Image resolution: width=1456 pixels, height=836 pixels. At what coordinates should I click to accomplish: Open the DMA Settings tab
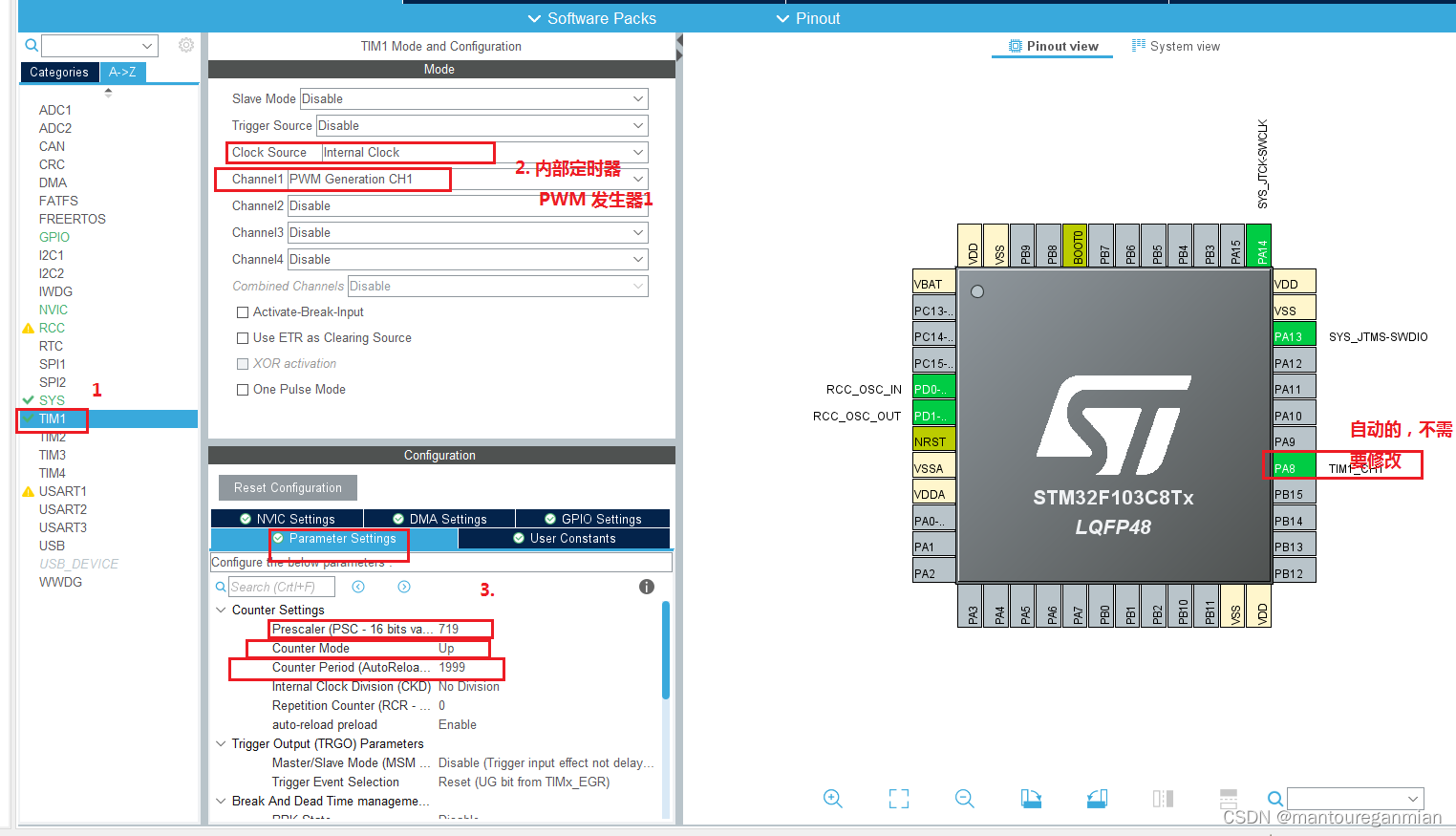[439, 519]
